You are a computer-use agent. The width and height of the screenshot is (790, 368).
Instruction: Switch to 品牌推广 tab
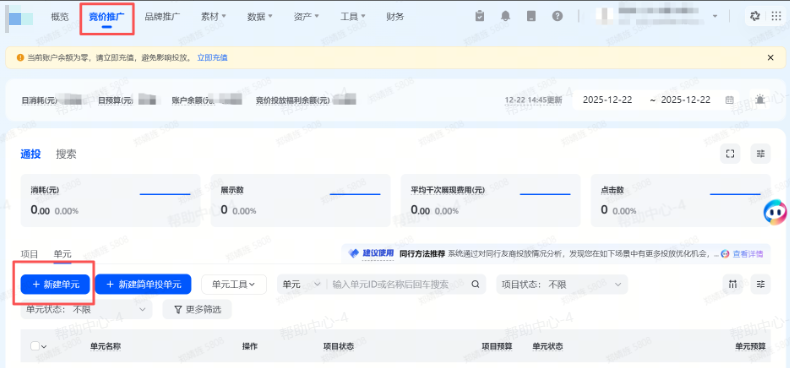(x=162, y=16)
